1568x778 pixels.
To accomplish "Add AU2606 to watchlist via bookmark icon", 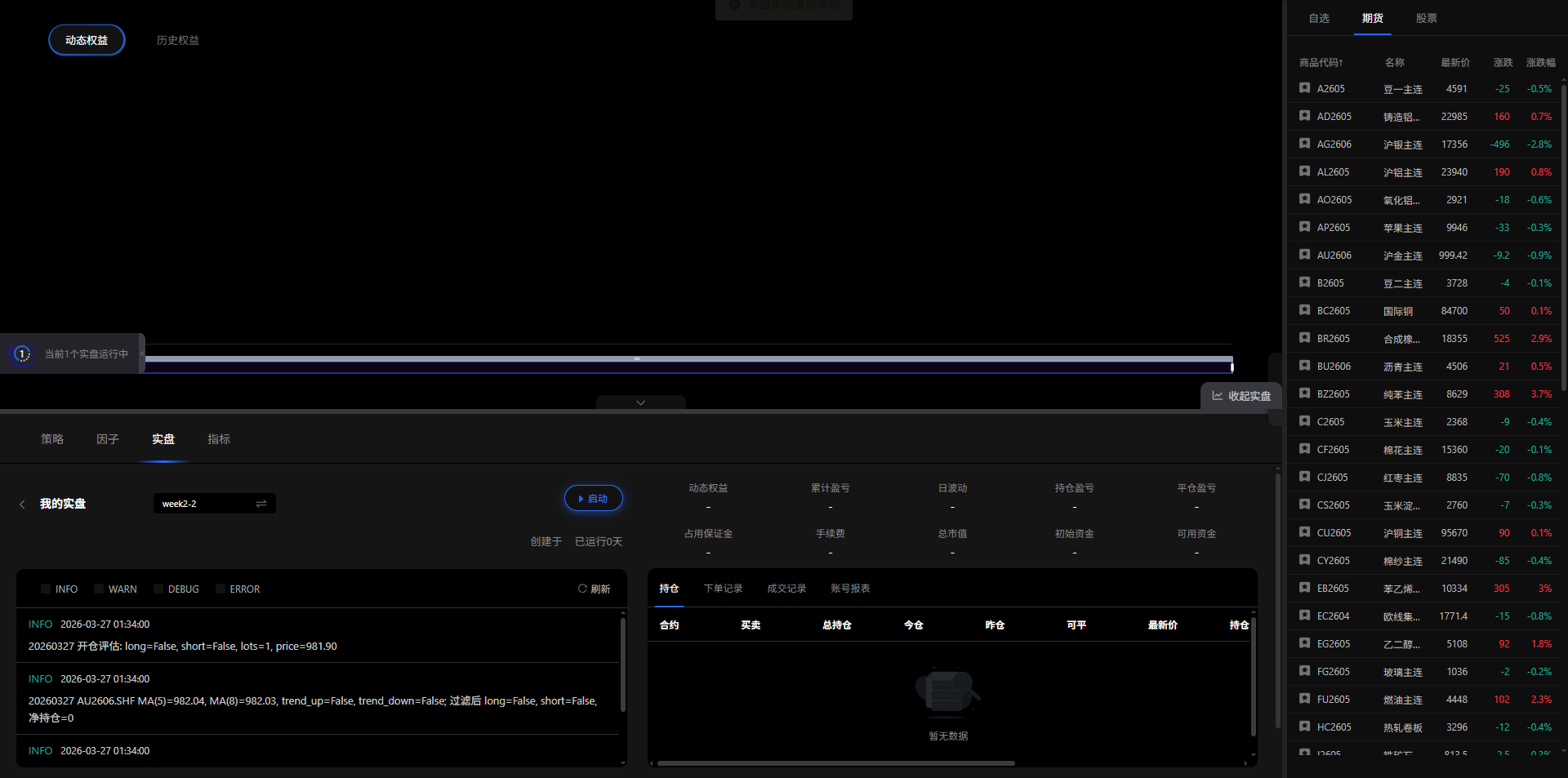I will pyautogui.click(x=1304, y=255).
